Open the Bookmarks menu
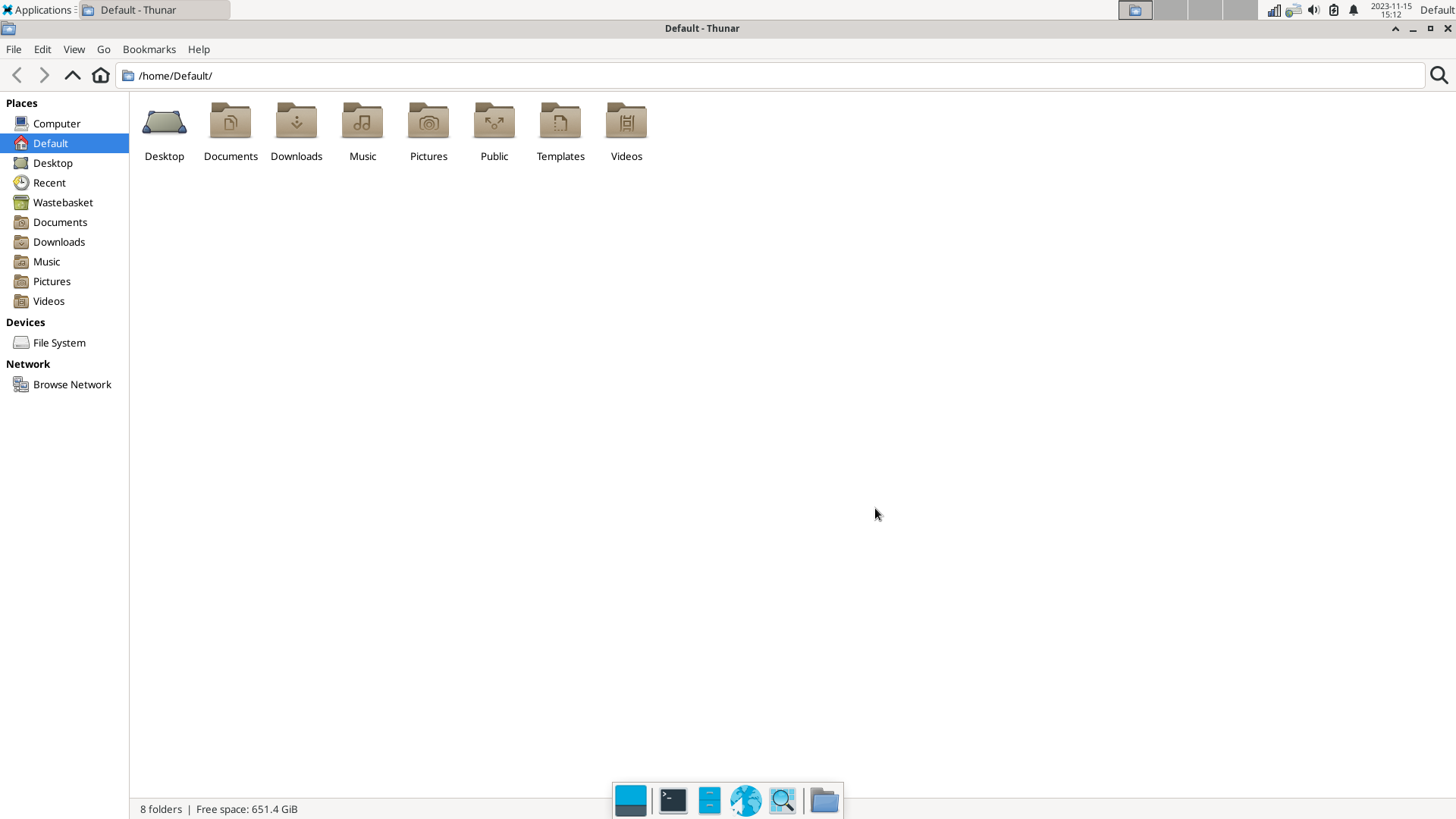The height and width of the screenshot is (819, 1456). 149,49
